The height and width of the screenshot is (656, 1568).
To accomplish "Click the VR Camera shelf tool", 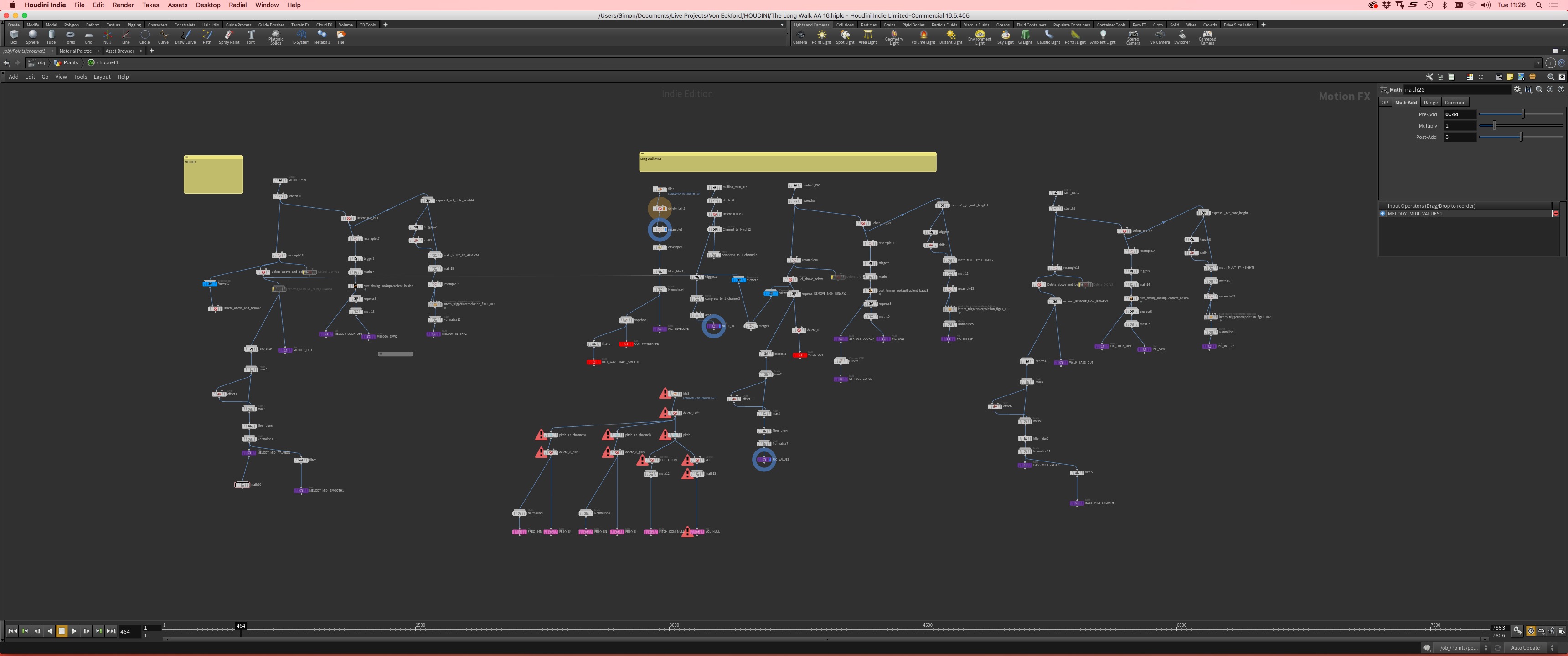I will click(x=1159, y=36).
